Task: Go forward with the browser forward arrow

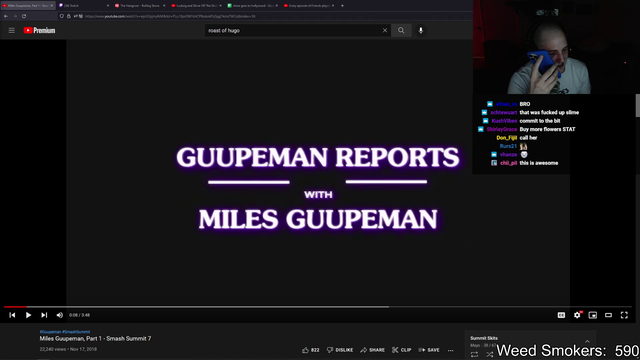Action: 15,16
